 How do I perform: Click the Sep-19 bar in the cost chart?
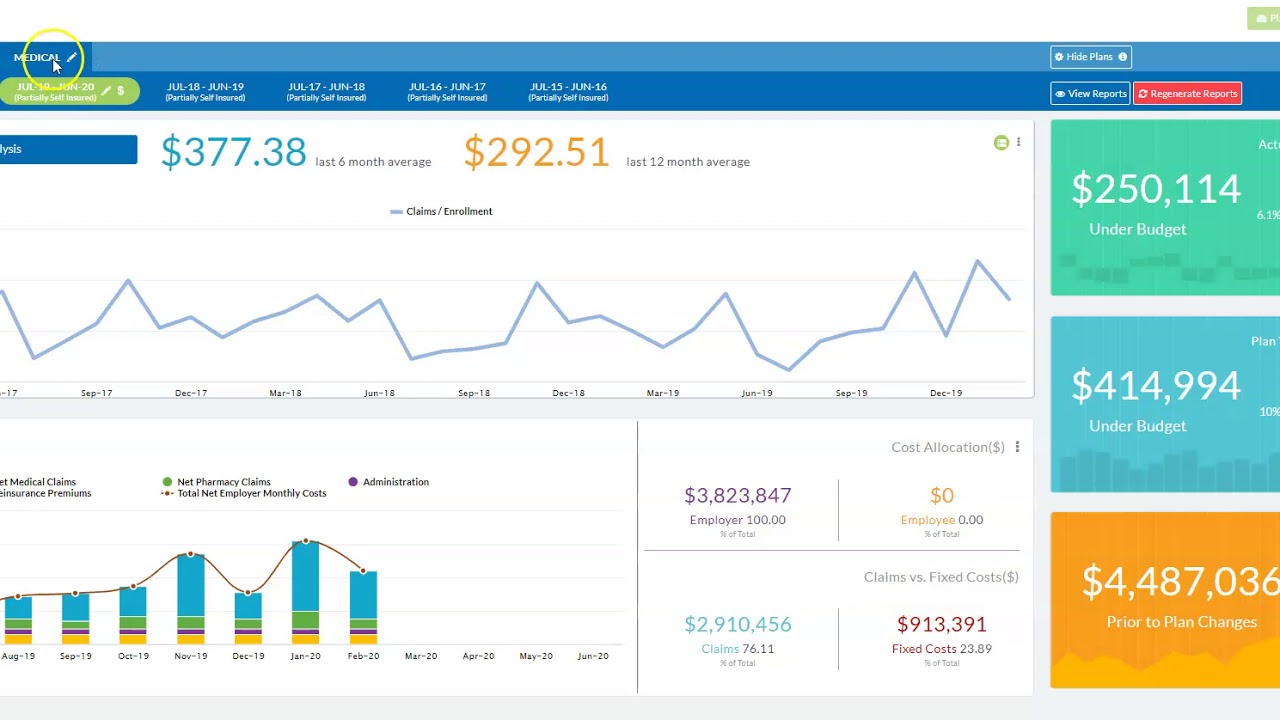[x=75, y=619]
